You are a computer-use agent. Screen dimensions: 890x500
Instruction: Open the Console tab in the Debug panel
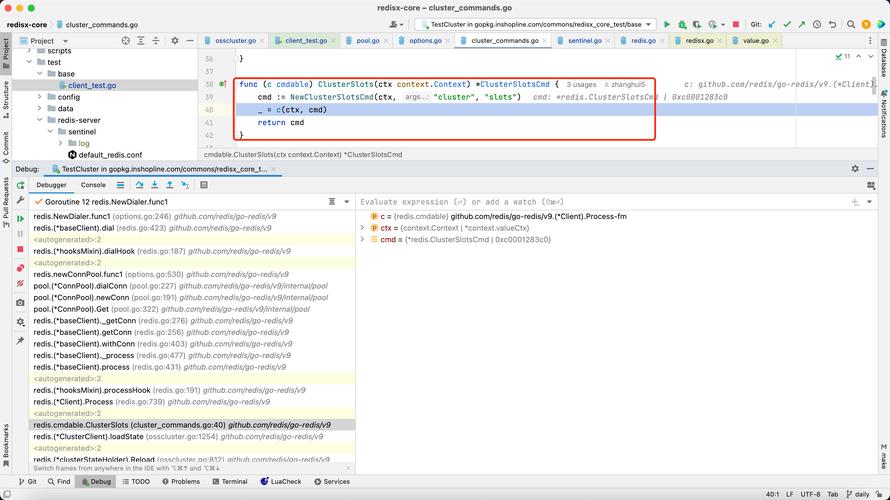[93, 185]
